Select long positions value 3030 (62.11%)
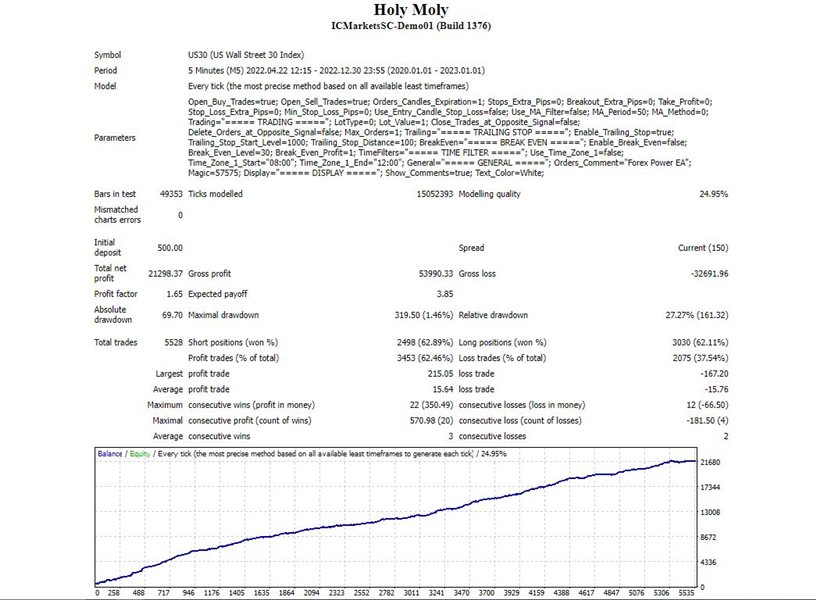The height and width of the screenshot is (600, 816). [x=700, y=342]
